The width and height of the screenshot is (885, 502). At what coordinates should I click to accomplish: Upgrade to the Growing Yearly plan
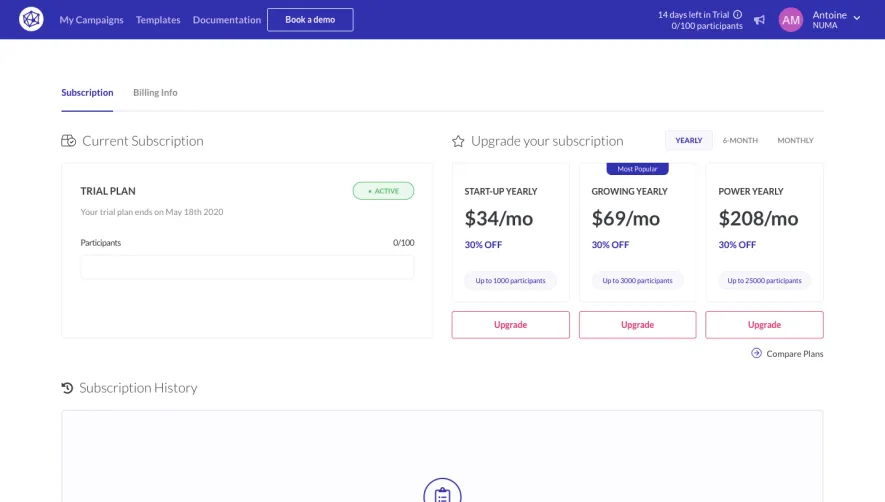pyautogui.click(x=637, y=325)
